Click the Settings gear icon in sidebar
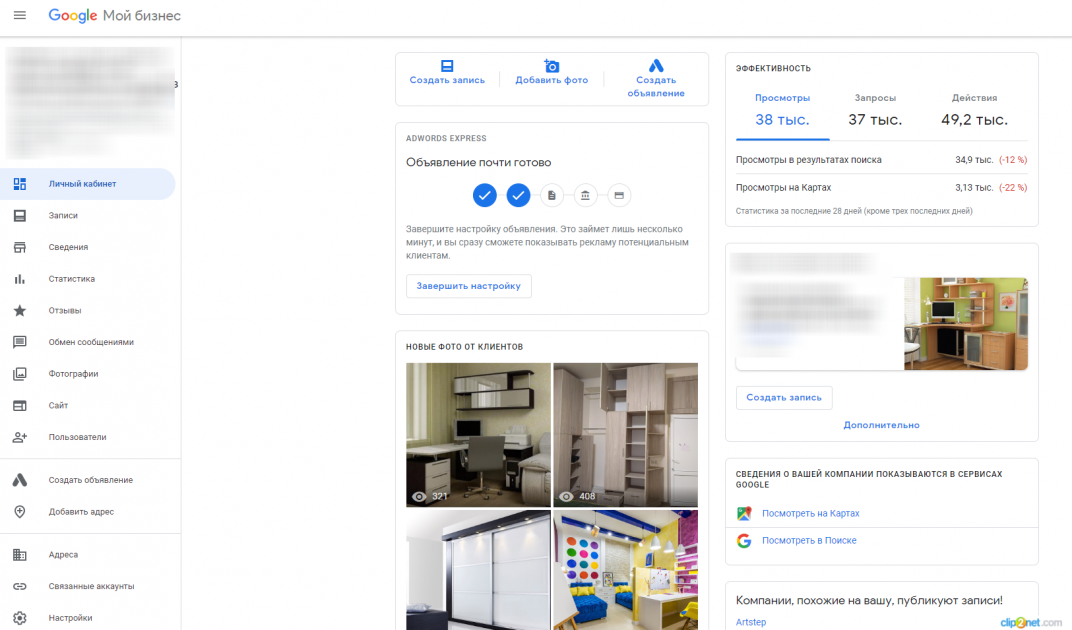 [x=20, y=618]
